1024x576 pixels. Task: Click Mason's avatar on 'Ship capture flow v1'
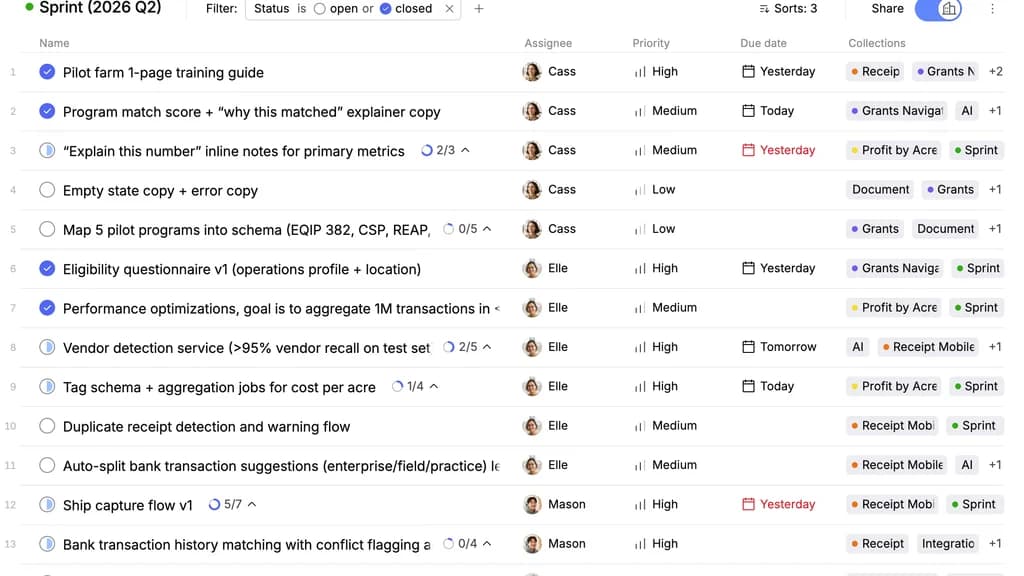[533, 505]
